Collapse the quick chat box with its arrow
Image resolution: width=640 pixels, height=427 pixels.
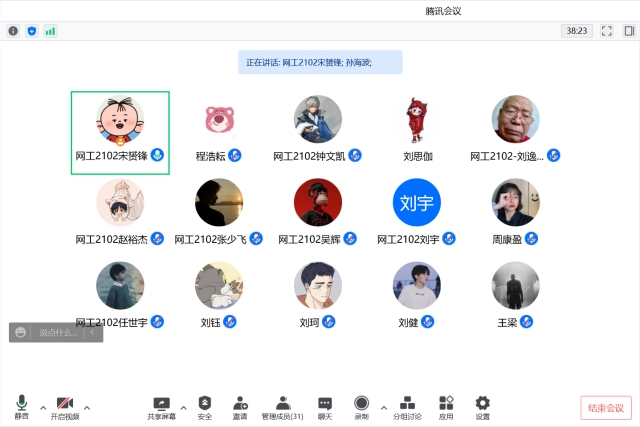[x=93, y=332]
